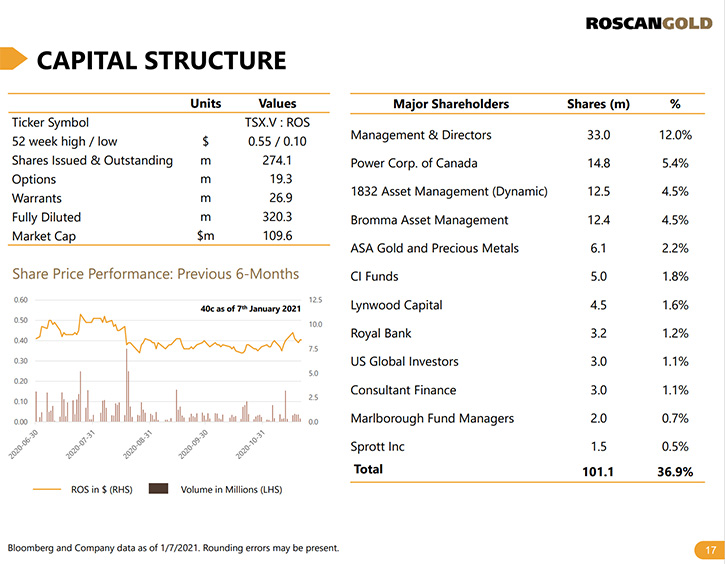Select the Royal Bank row
Image resolution: width=725 pixels, height=564 pixels.
point(528,333)
